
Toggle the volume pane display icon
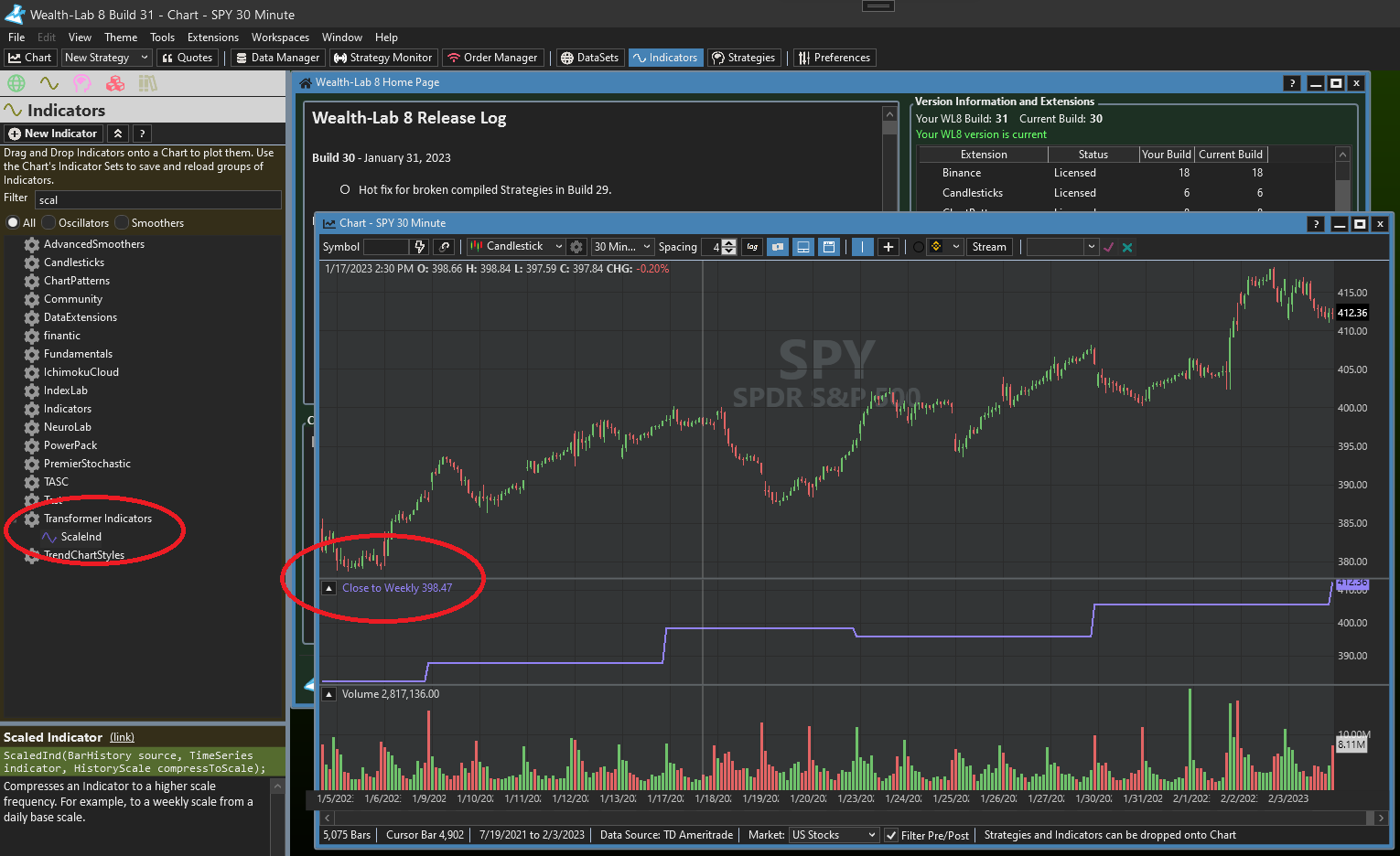803,247
